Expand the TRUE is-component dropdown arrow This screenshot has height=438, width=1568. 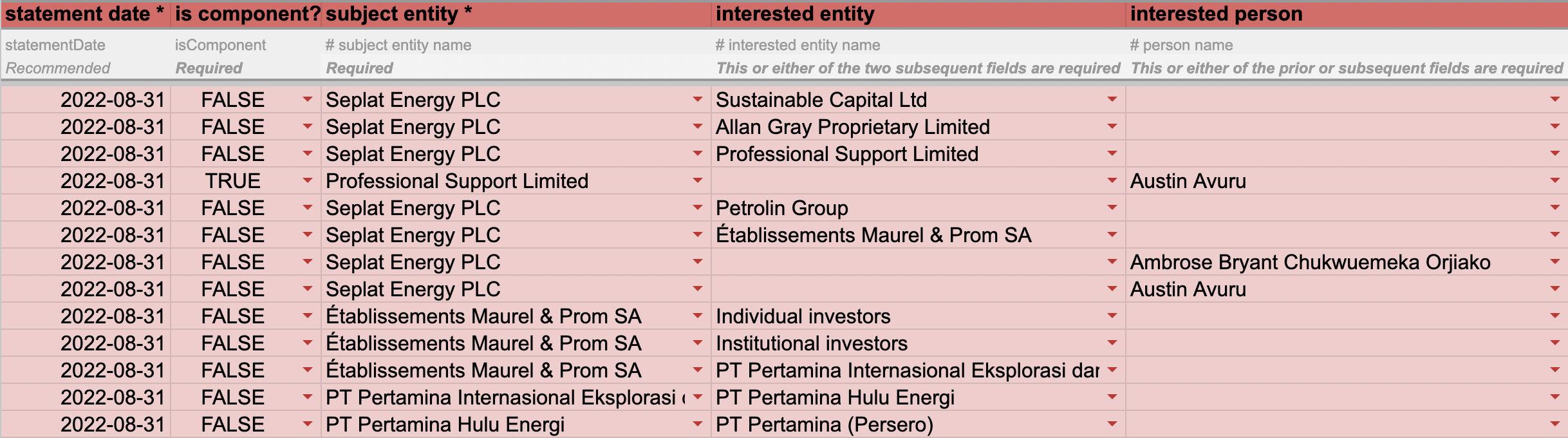pos(308,181)
